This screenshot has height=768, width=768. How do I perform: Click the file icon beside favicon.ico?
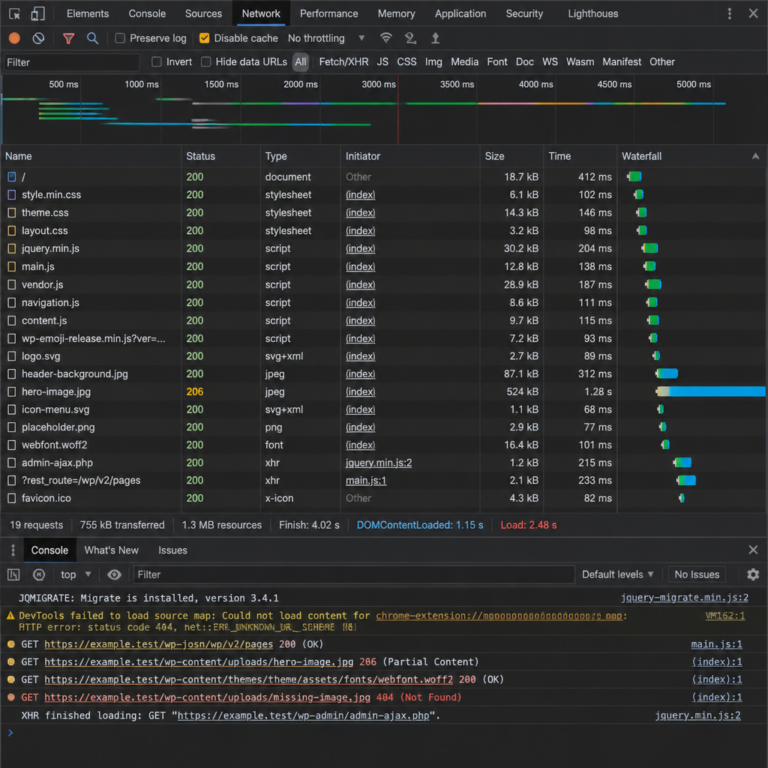click(x=12, y=498)
